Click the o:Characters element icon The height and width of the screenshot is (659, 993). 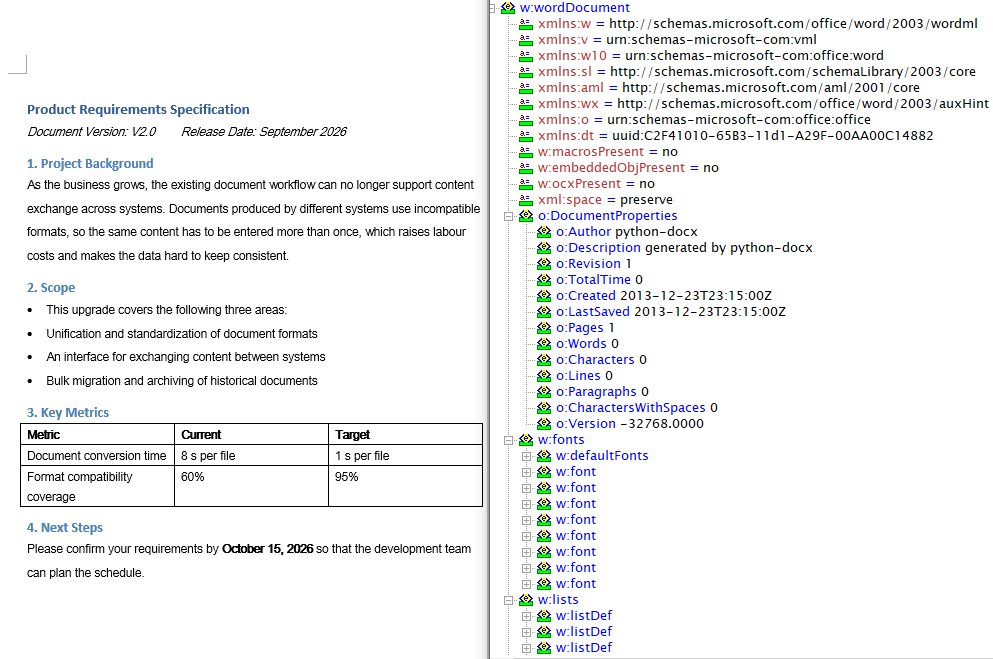pyautogui.click(x=544, y=360)
